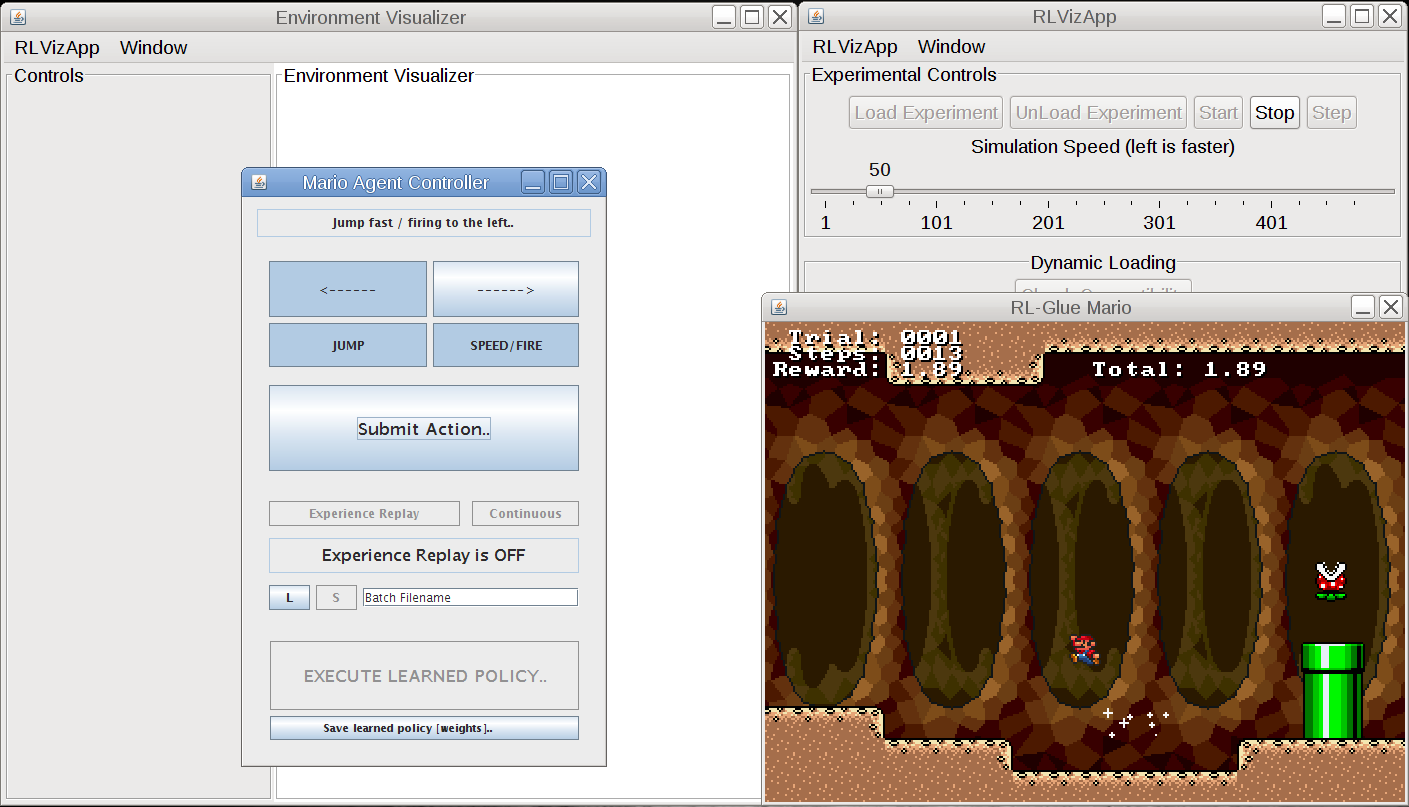Click the Java icon in Mario Agent Controller titlebar
The height and width of the screenshot is (807, 1409).
coord(259,182)
